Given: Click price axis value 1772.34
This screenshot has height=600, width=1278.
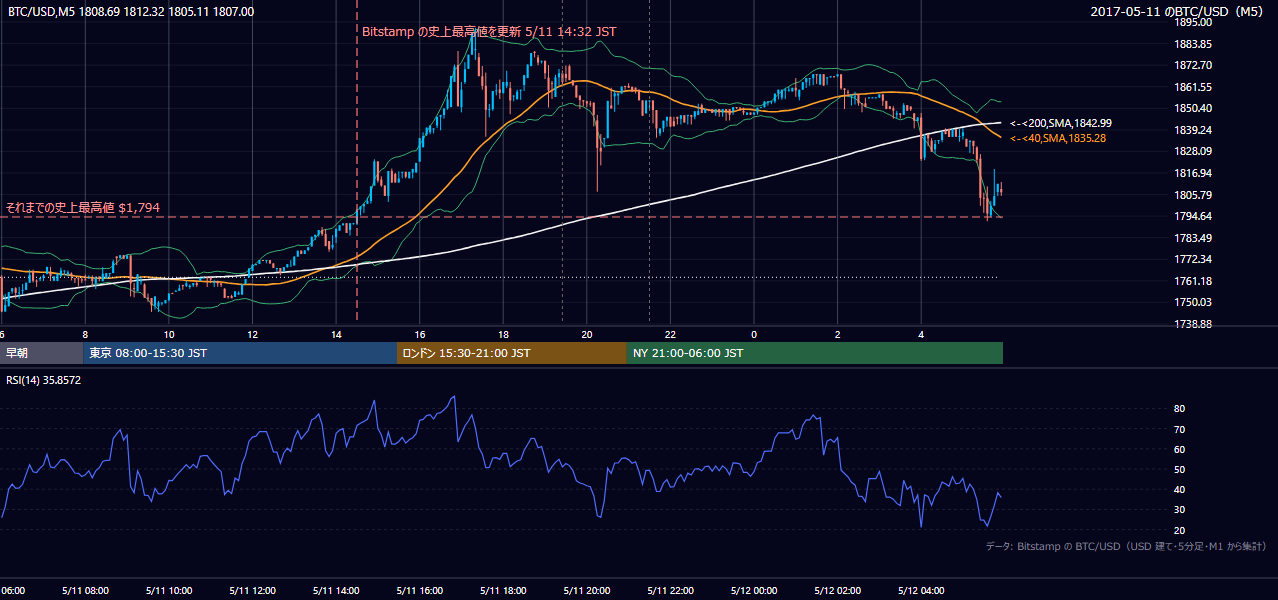Looking at the screenshot, I should [1194, 259].
